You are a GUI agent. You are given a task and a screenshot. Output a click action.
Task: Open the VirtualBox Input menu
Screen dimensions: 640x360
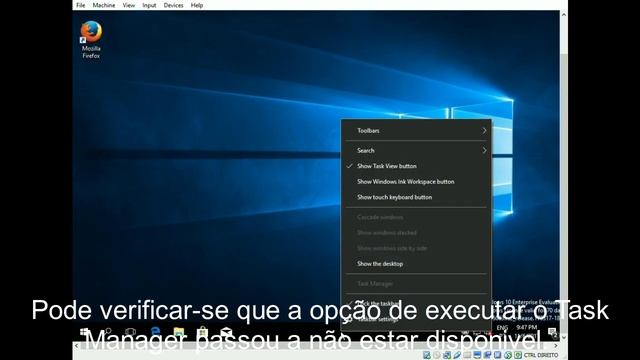click(x=149, y=5)
